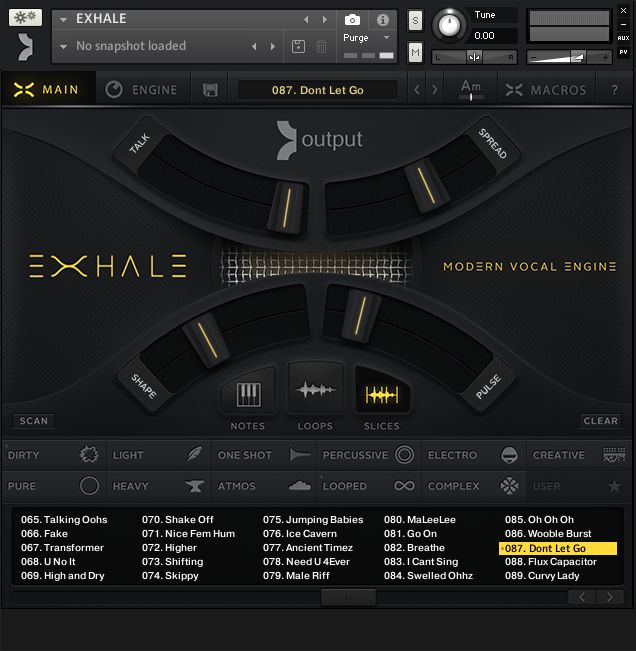Go to the next instrument with the EXHALE right arrow
Screen dimensions: 636x651
pyautogui.click(x=325, y=20)
